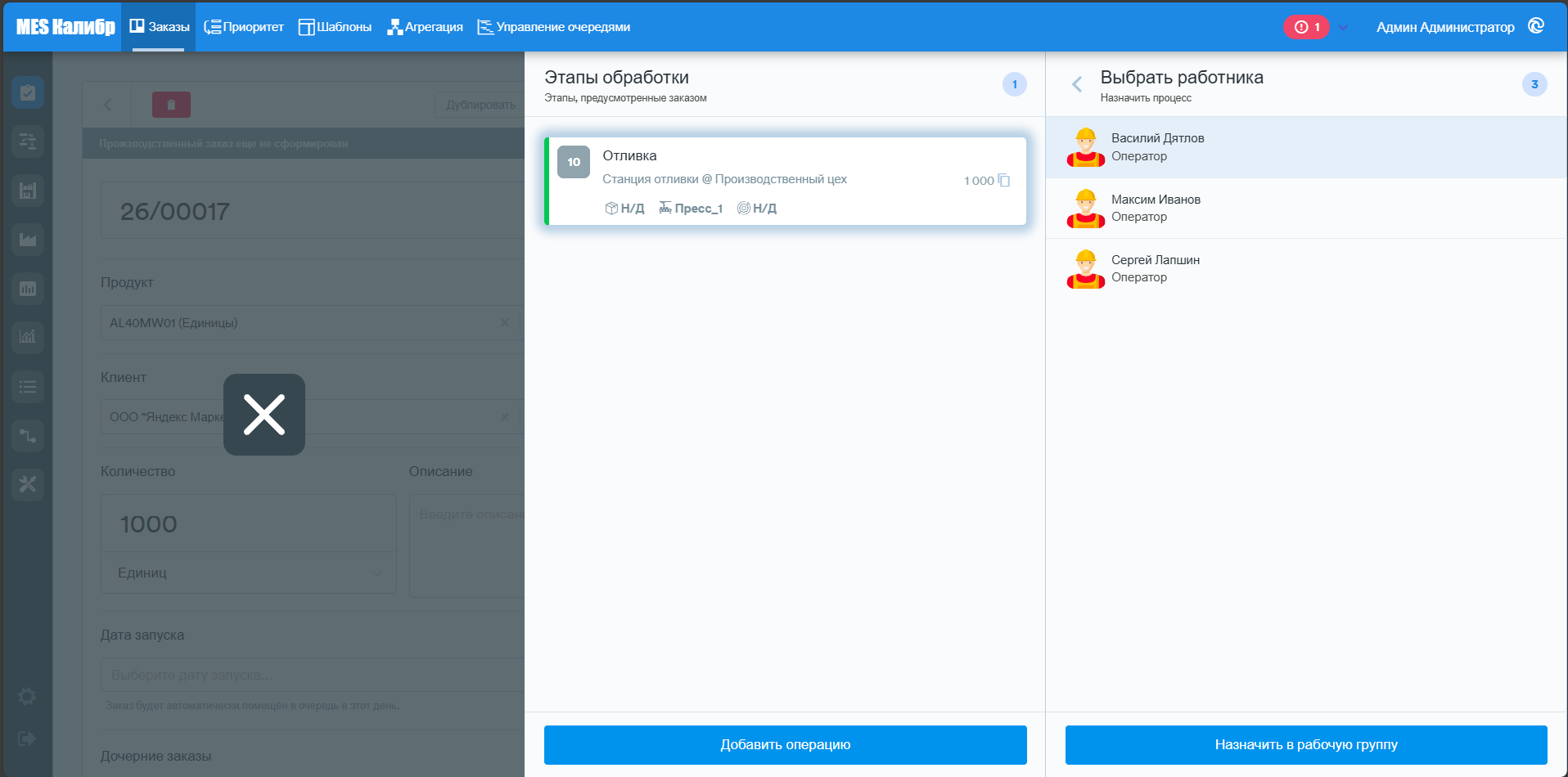Click the red alert badge showing 1
The width and height of the screenshot is (1568, 777).
click(1306, 27)
